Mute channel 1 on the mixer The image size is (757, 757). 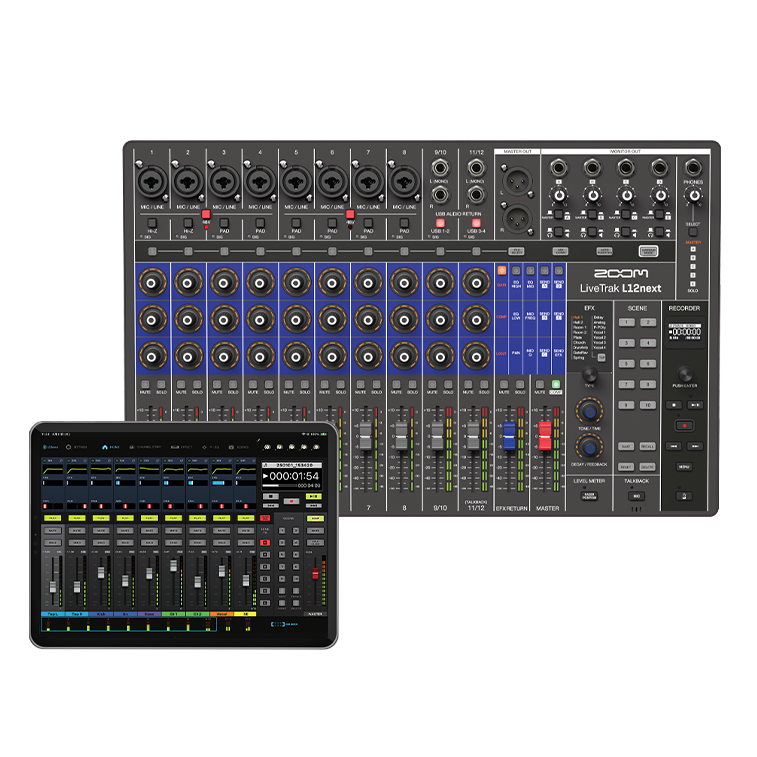145,384
